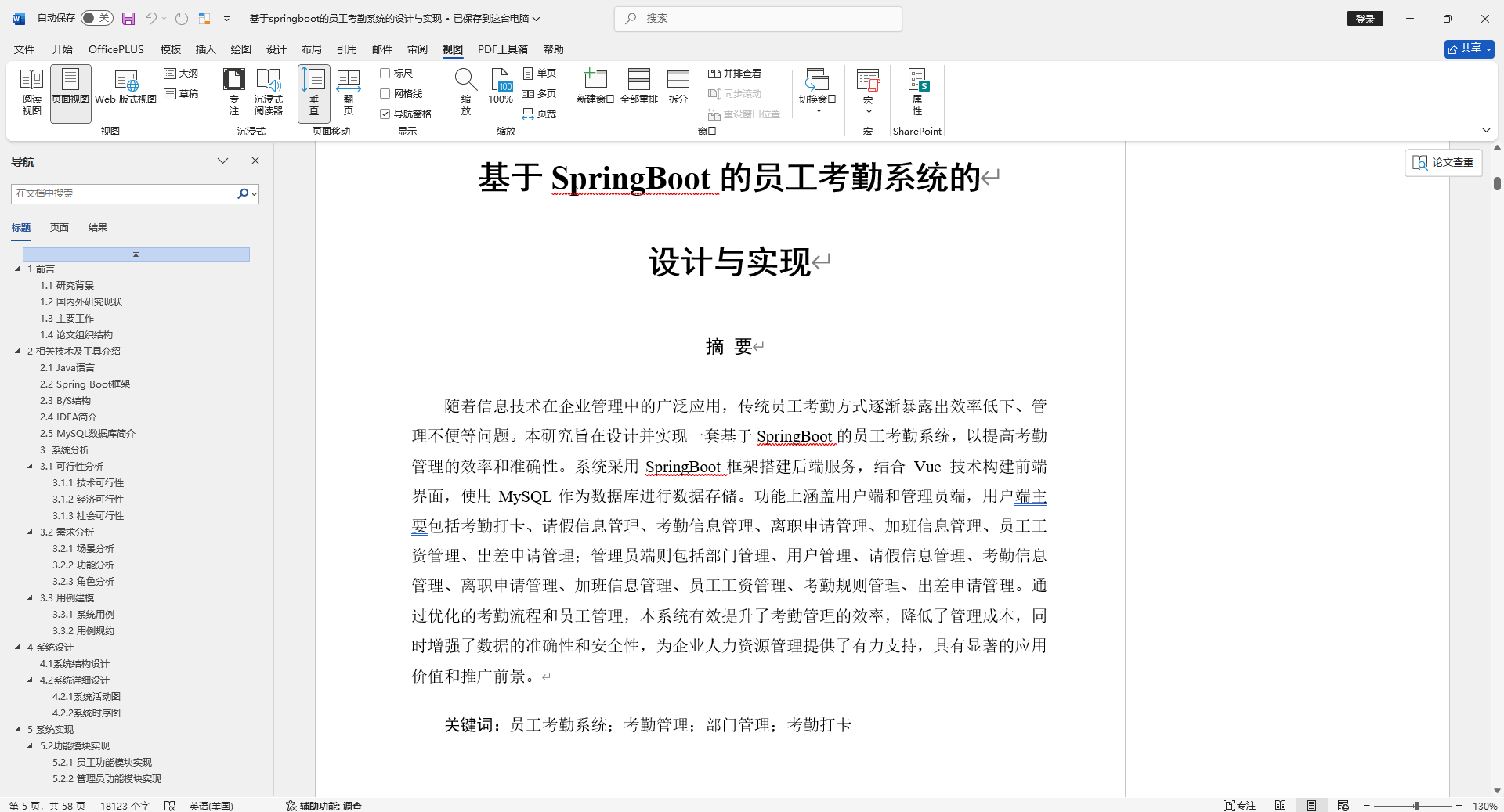The width and height of the screenshot is (1504, 812).
Task: Open the References tab (引用)
Action: click(x=347, y=49)
